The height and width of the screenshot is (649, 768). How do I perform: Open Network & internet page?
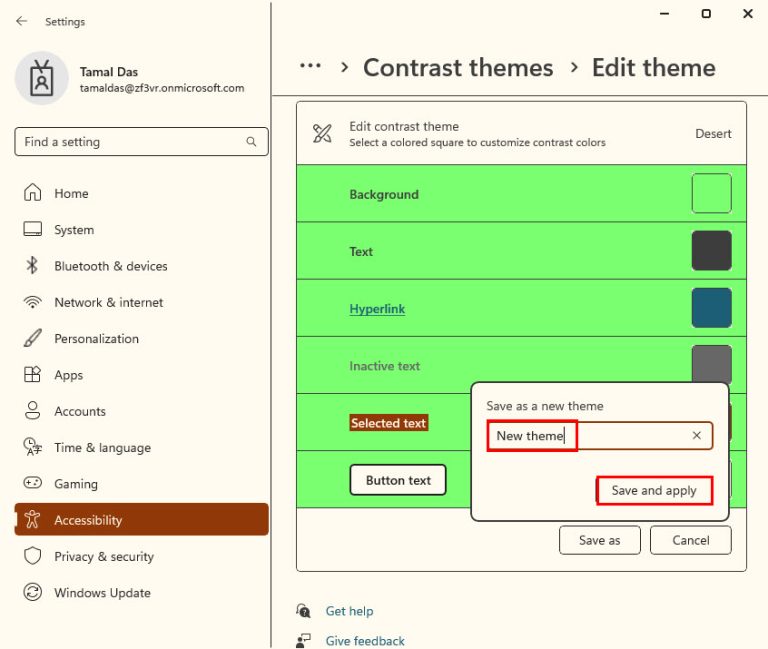(142, 302)
